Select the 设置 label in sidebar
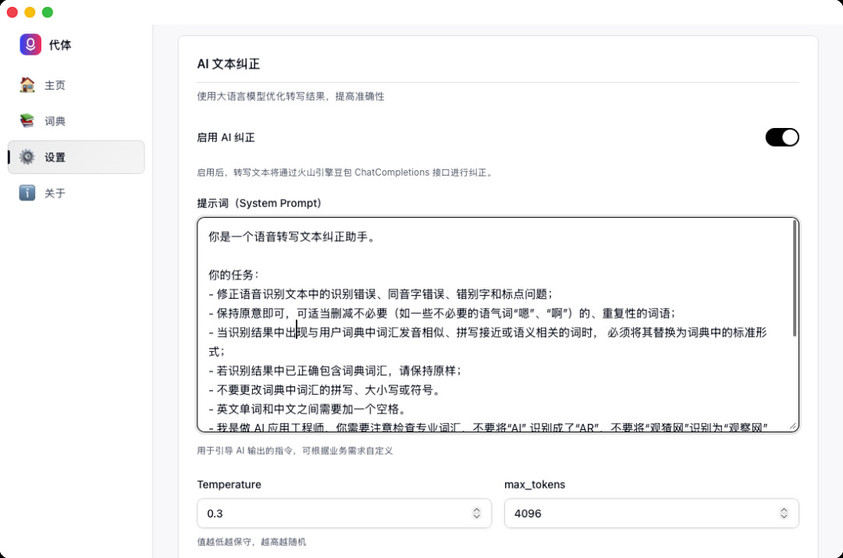Viewport: 843px width, 558px height. [55, 157]
